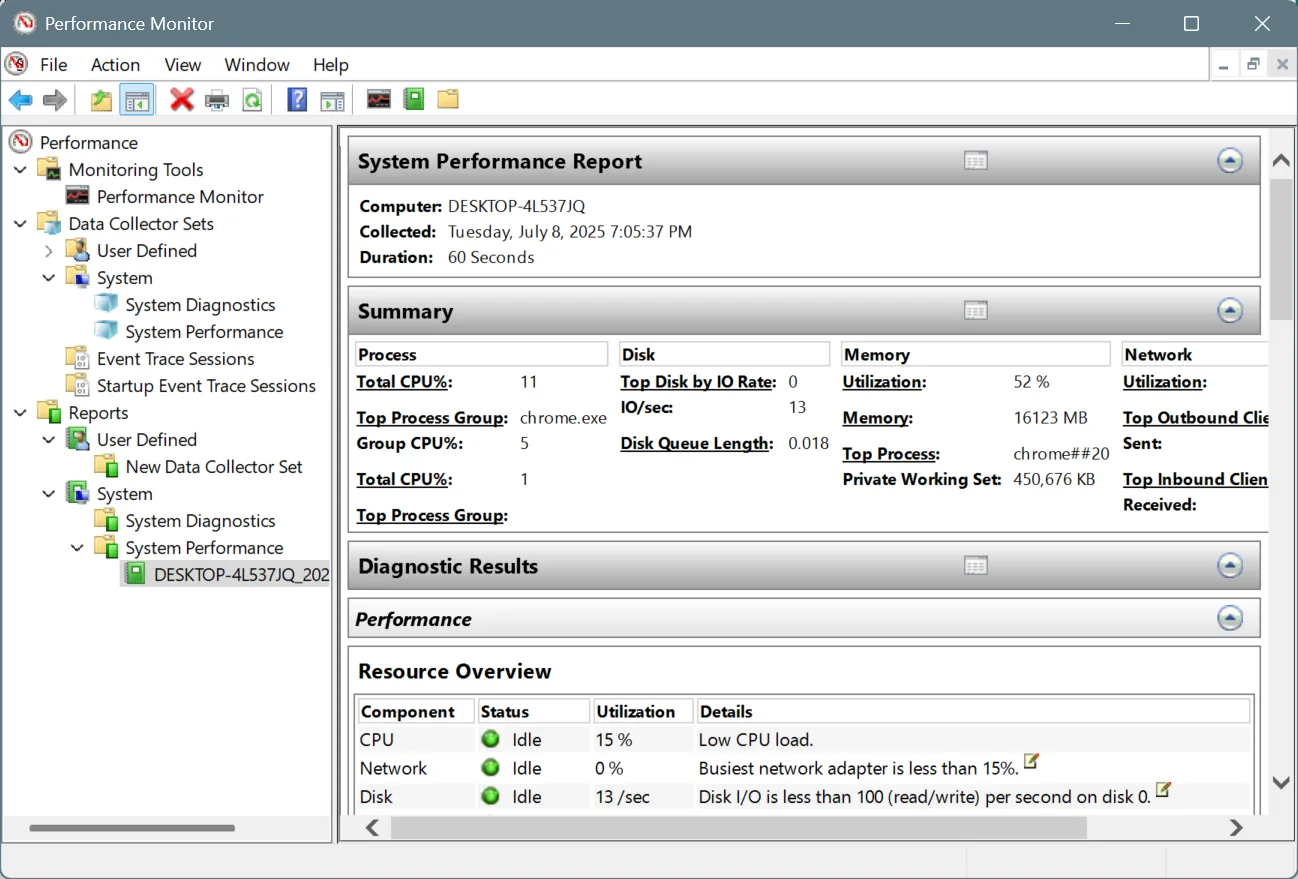Image resolution: width=1298 pixels, height=879 pixels.
Task: Click View as Performance Monitor graph icon
Action: pyautogui.click(x=378, y=99)
